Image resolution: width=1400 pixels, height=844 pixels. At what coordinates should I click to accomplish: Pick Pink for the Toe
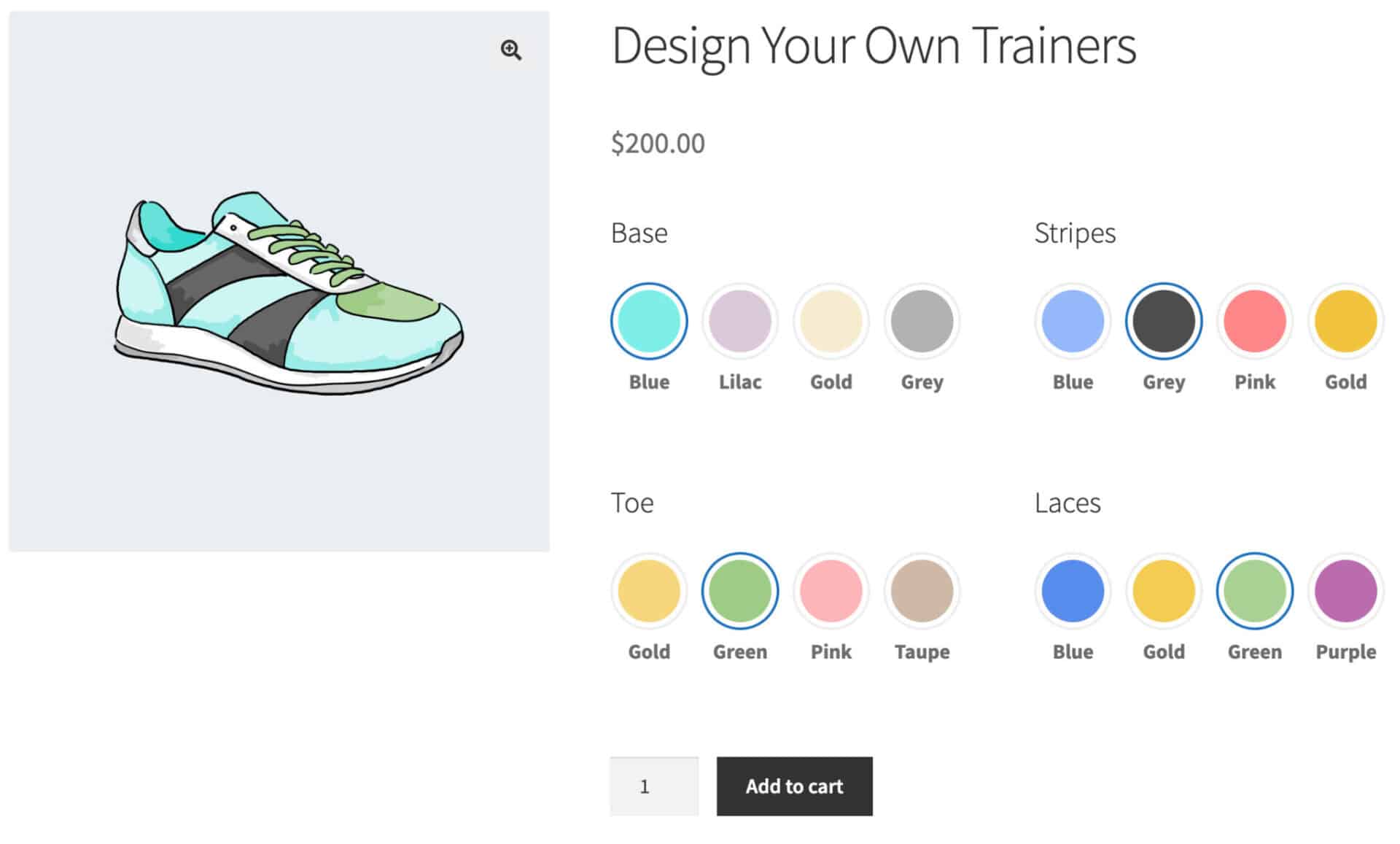(x=831, y=591)
